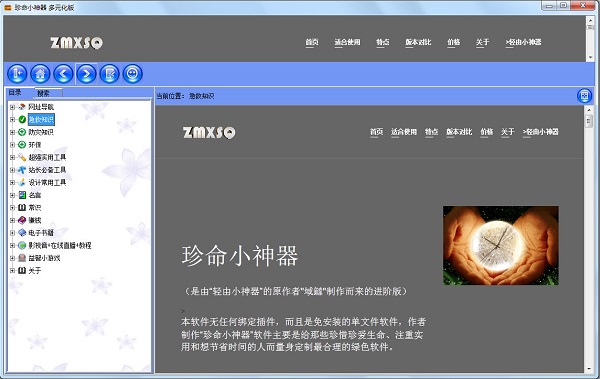
Task: Click the ZMXSO logo inside the content page
Action: (209, 132)
